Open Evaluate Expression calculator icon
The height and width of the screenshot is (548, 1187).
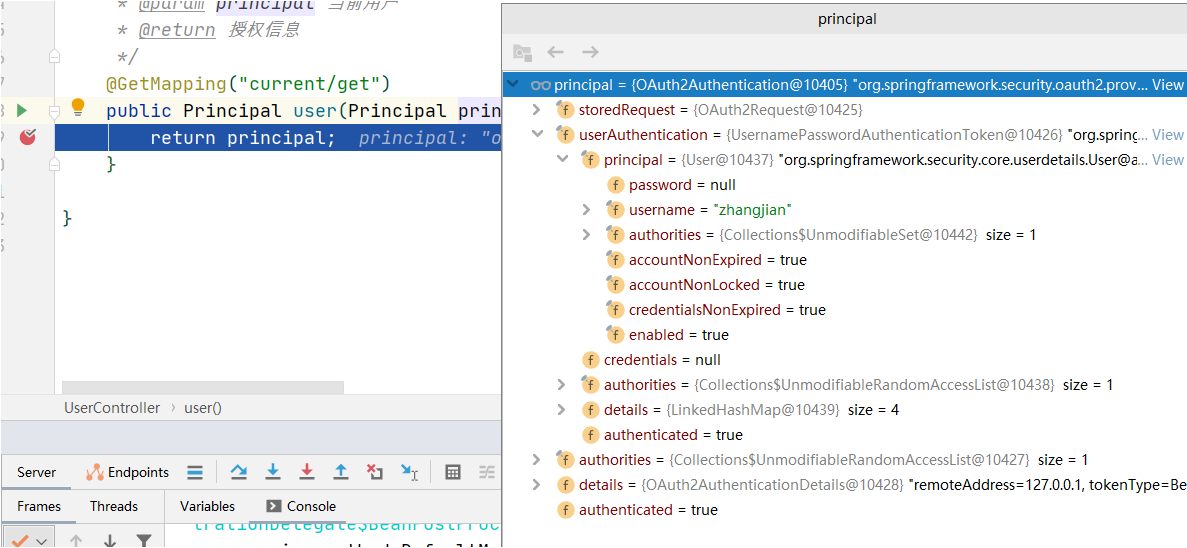453,472
